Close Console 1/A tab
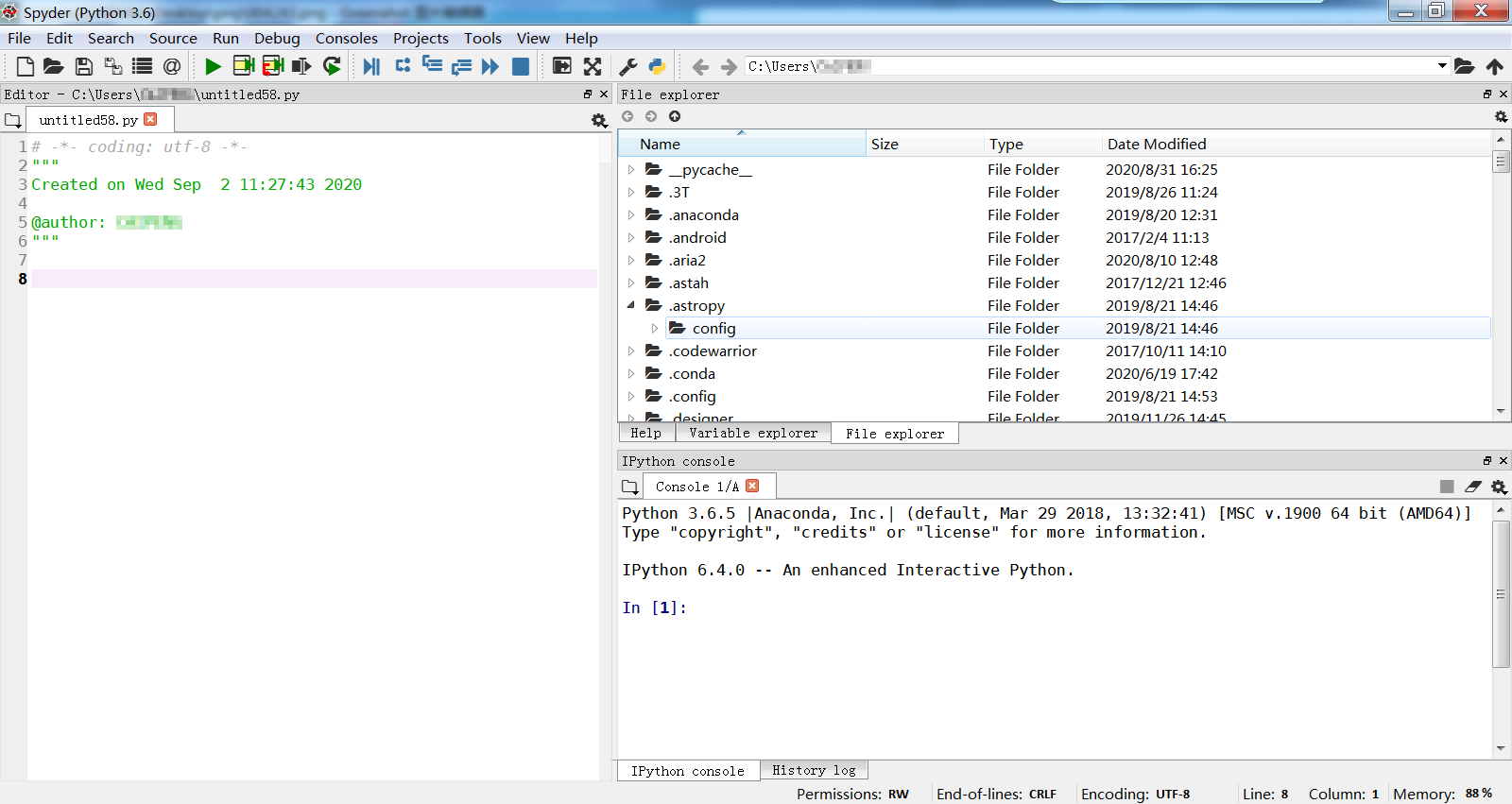 tap(752, 486)
